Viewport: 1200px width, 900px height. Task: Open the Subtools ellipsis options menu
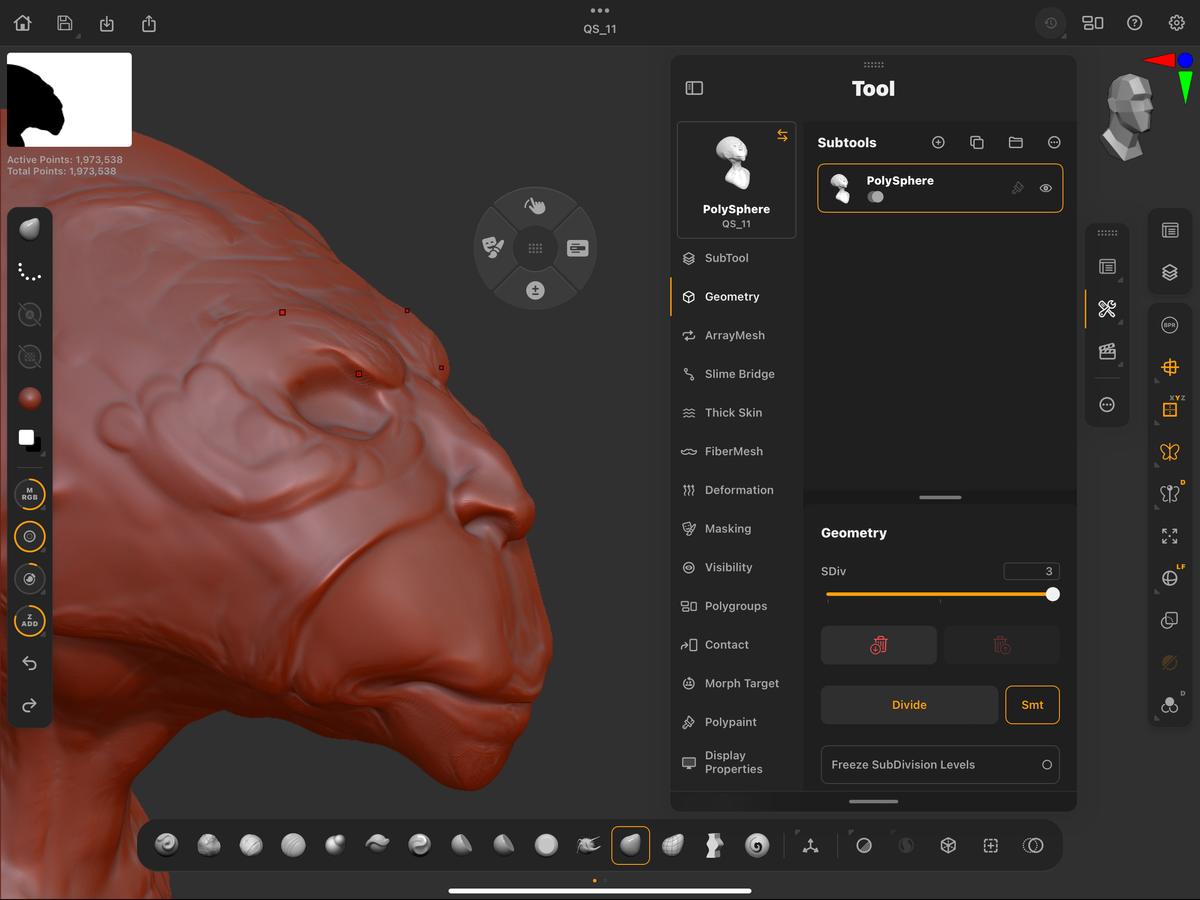coord(1054,142)
